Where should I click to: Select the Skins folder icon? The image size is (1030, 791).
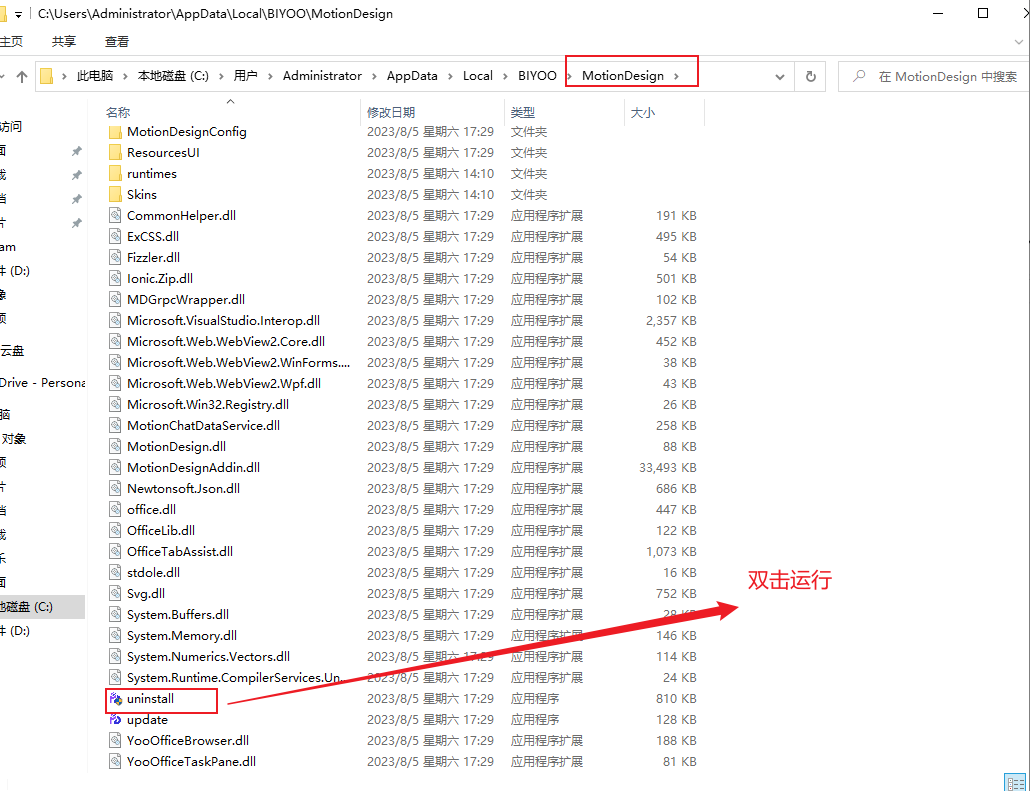115,195
